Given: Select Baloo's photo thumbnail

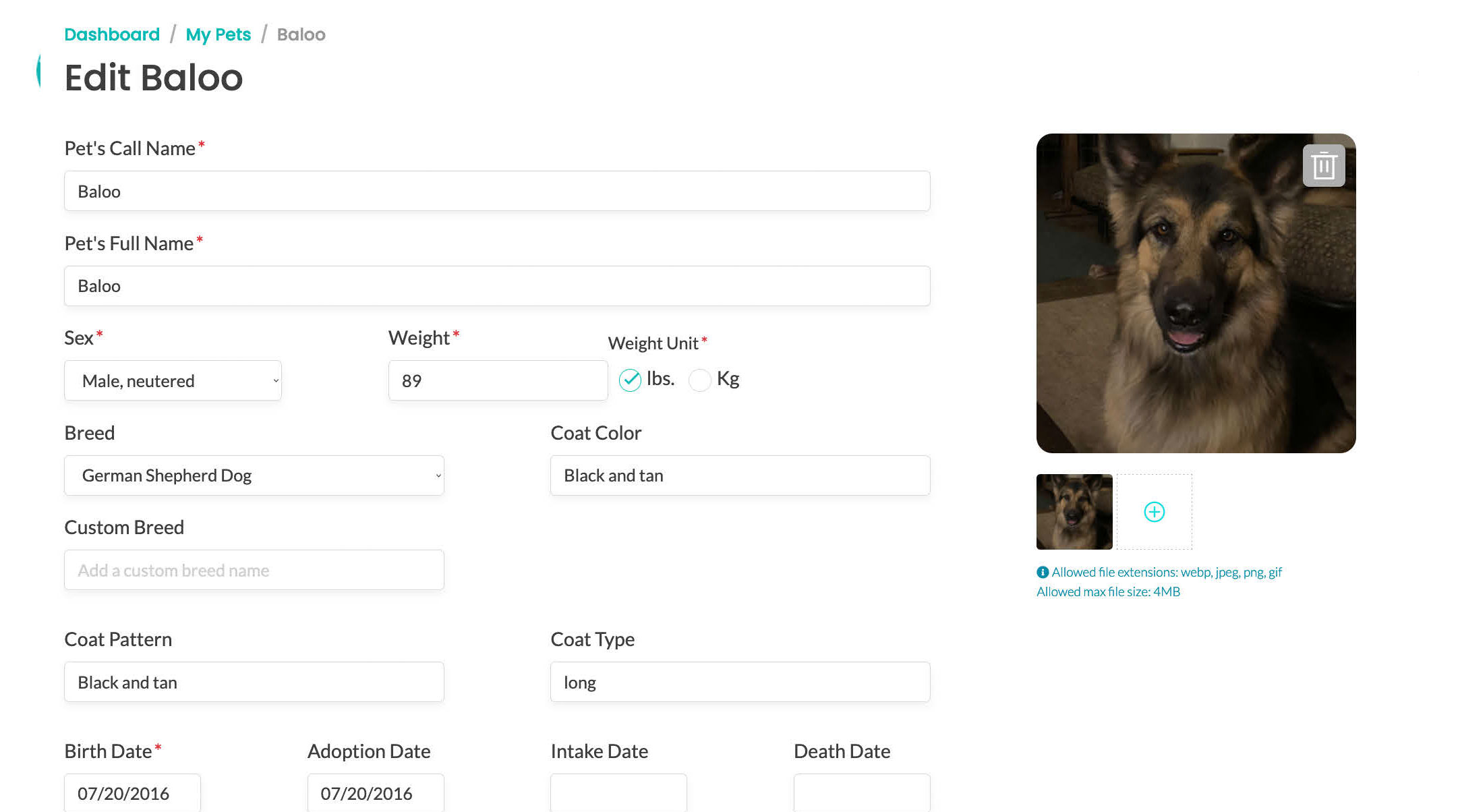Looking at the screenshot, I should click(x=1073, y=512).
